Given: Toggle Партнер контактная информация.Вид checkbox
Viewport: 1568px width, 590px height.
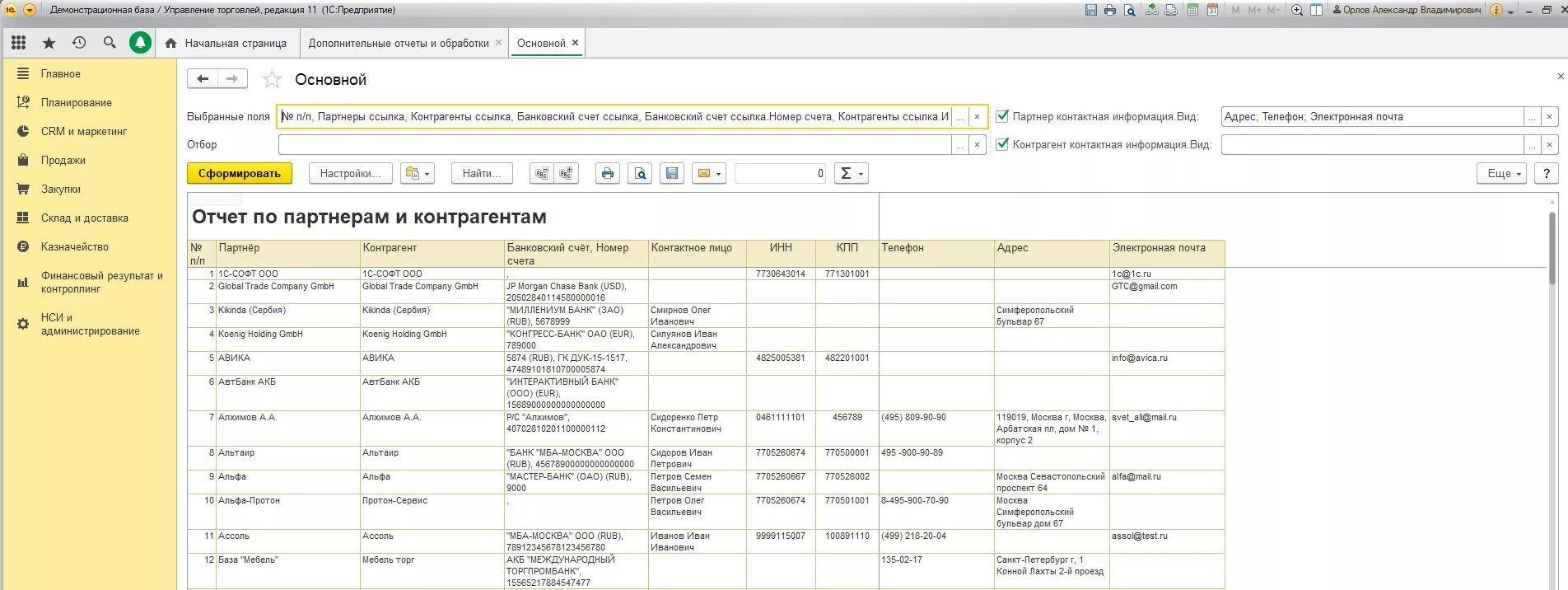Looking at the screenshot, I should pyautogui.click(x=1002, y=116).
